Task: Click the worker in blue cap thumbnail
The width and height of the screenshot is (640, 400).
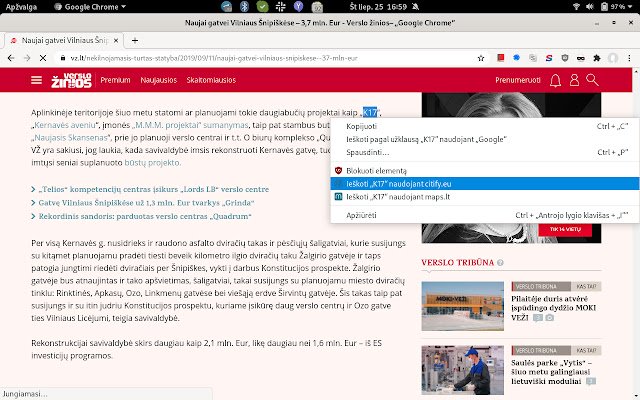Action: (x=462, y=370)
